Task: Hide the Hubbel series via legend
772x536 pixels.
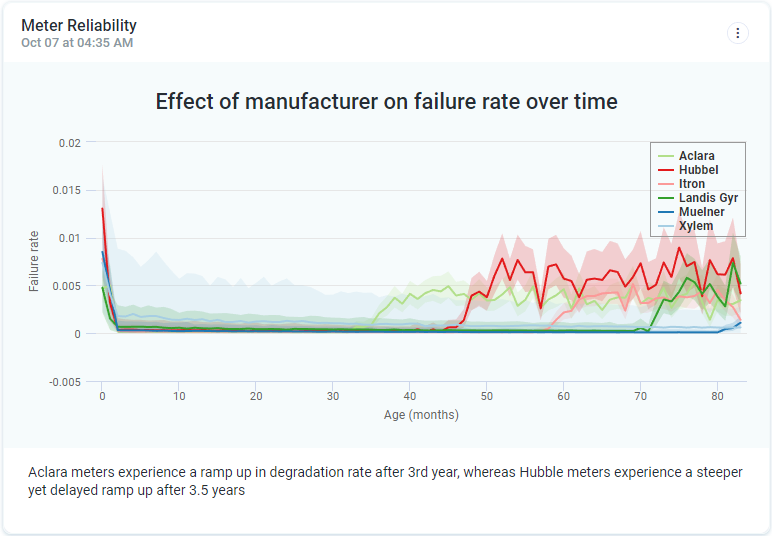Action: coord(698,170)
